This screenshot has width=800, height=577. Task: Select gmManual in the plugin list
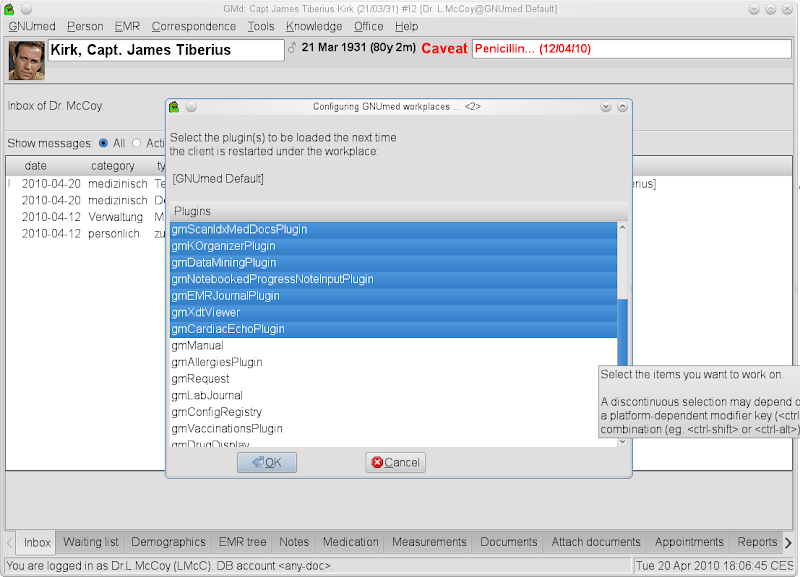[x=393, y=346]
